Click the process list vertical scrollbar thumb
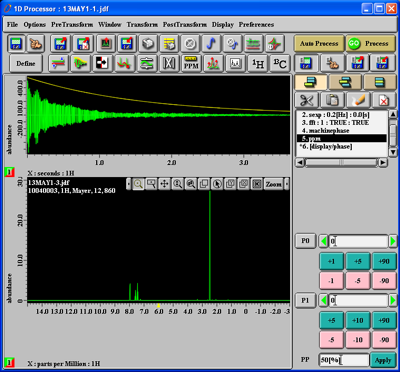Image resolution: width=400 pixels, height=372 pixels. (x=393, y=135)
